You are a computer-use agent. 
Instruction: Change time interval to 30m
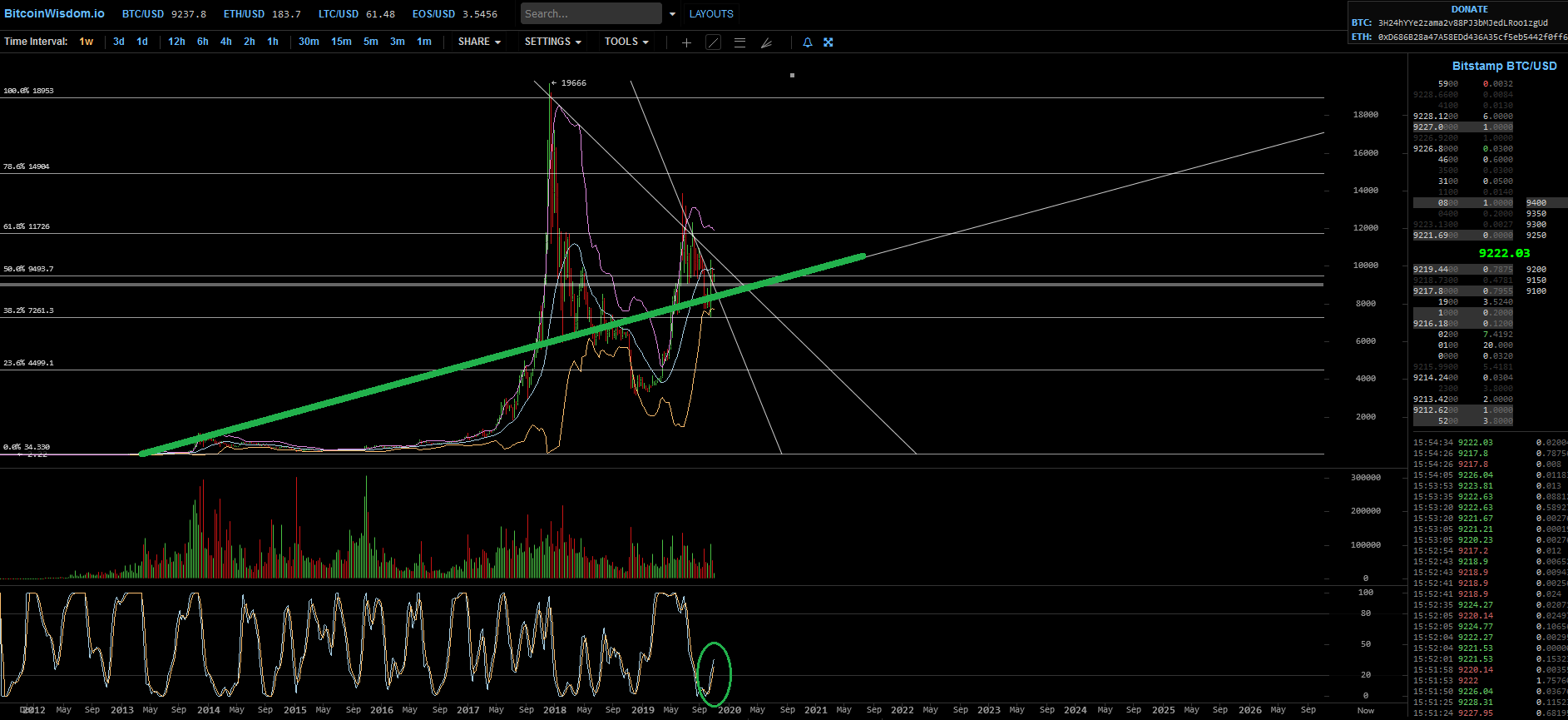[x=309, y=42]
